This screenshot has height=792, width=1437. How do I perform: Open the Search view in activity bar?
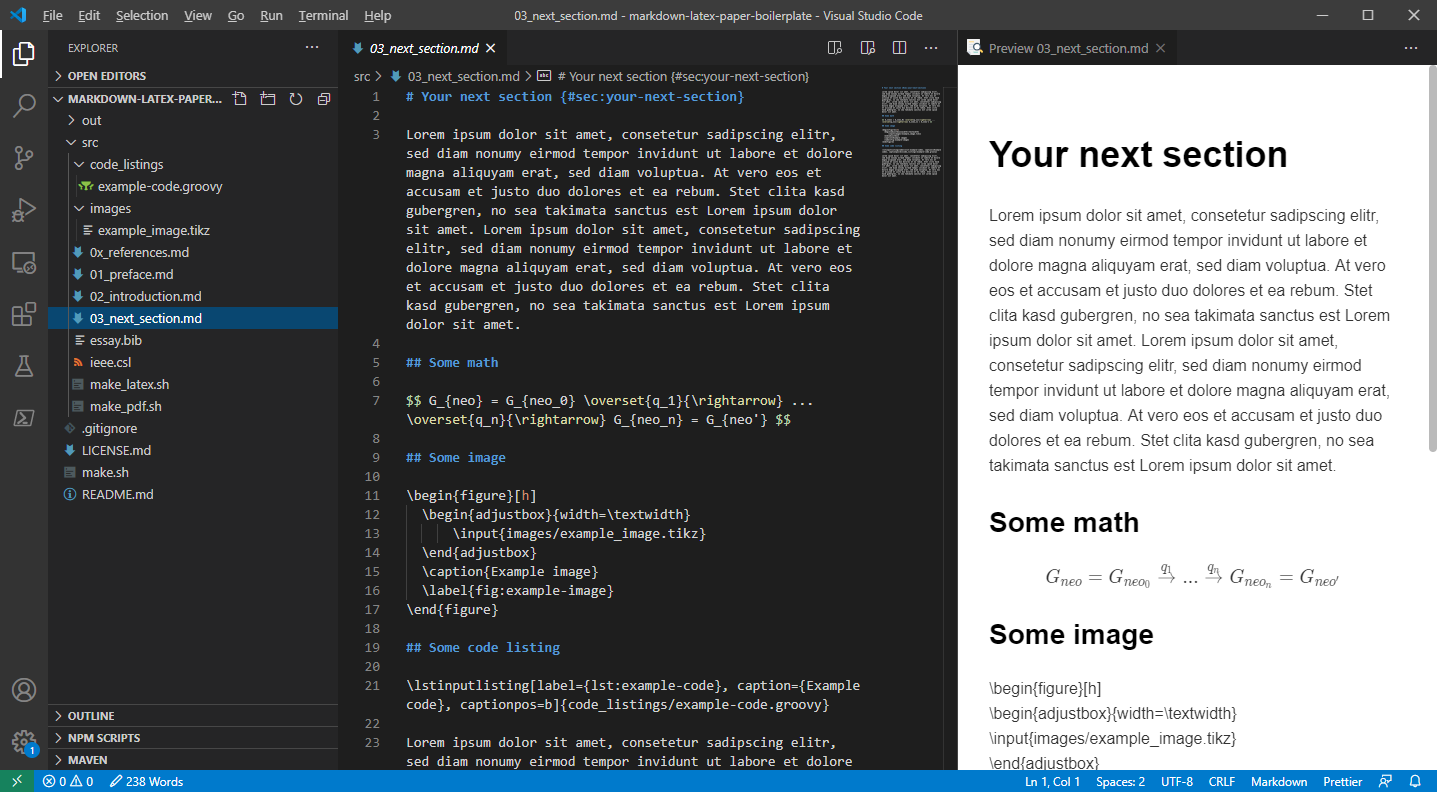point(24,105)
